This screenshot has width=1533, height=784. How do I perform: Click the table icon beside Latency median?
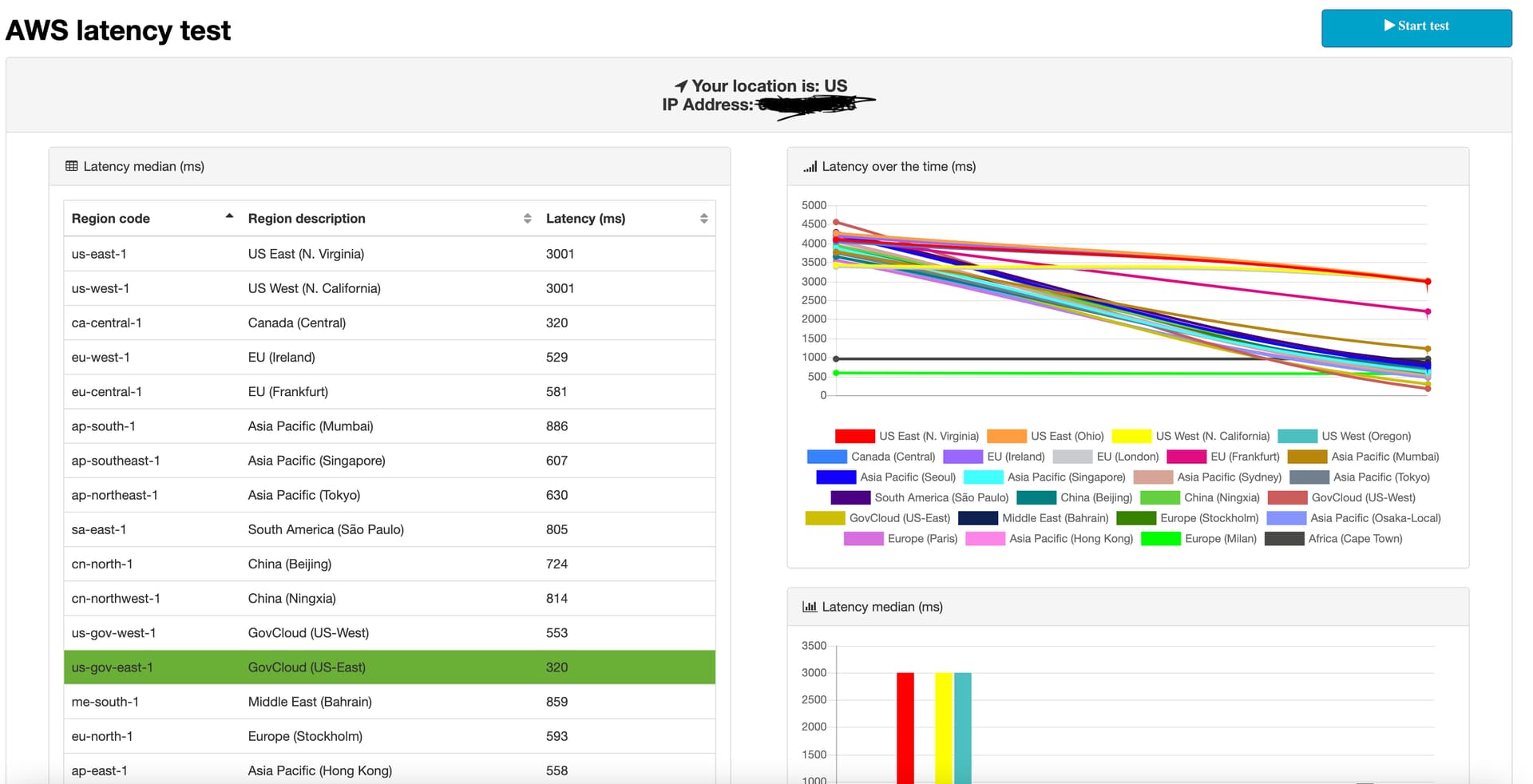[72, 166]
